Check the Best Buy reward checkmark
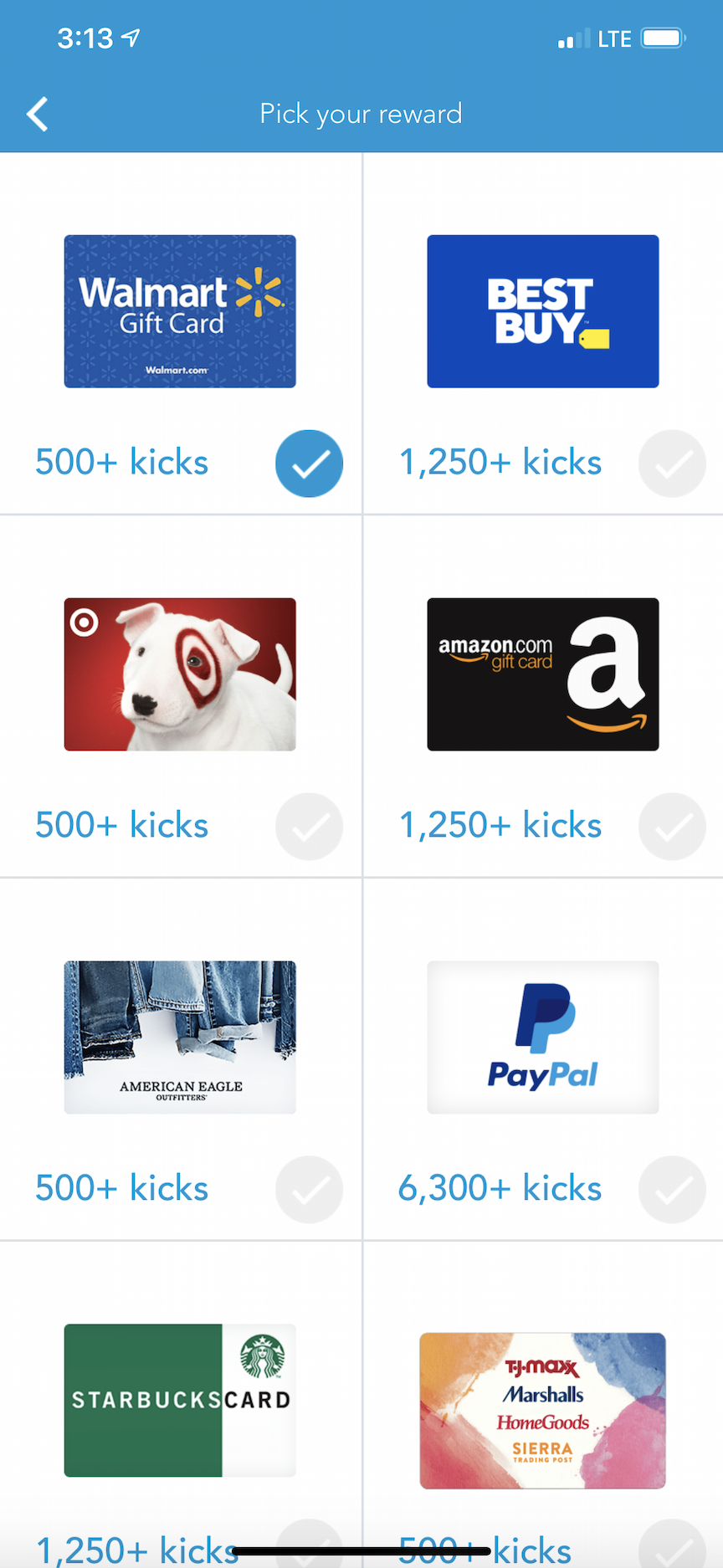This screenshot has height=1568, width=723. pos(673,464)
